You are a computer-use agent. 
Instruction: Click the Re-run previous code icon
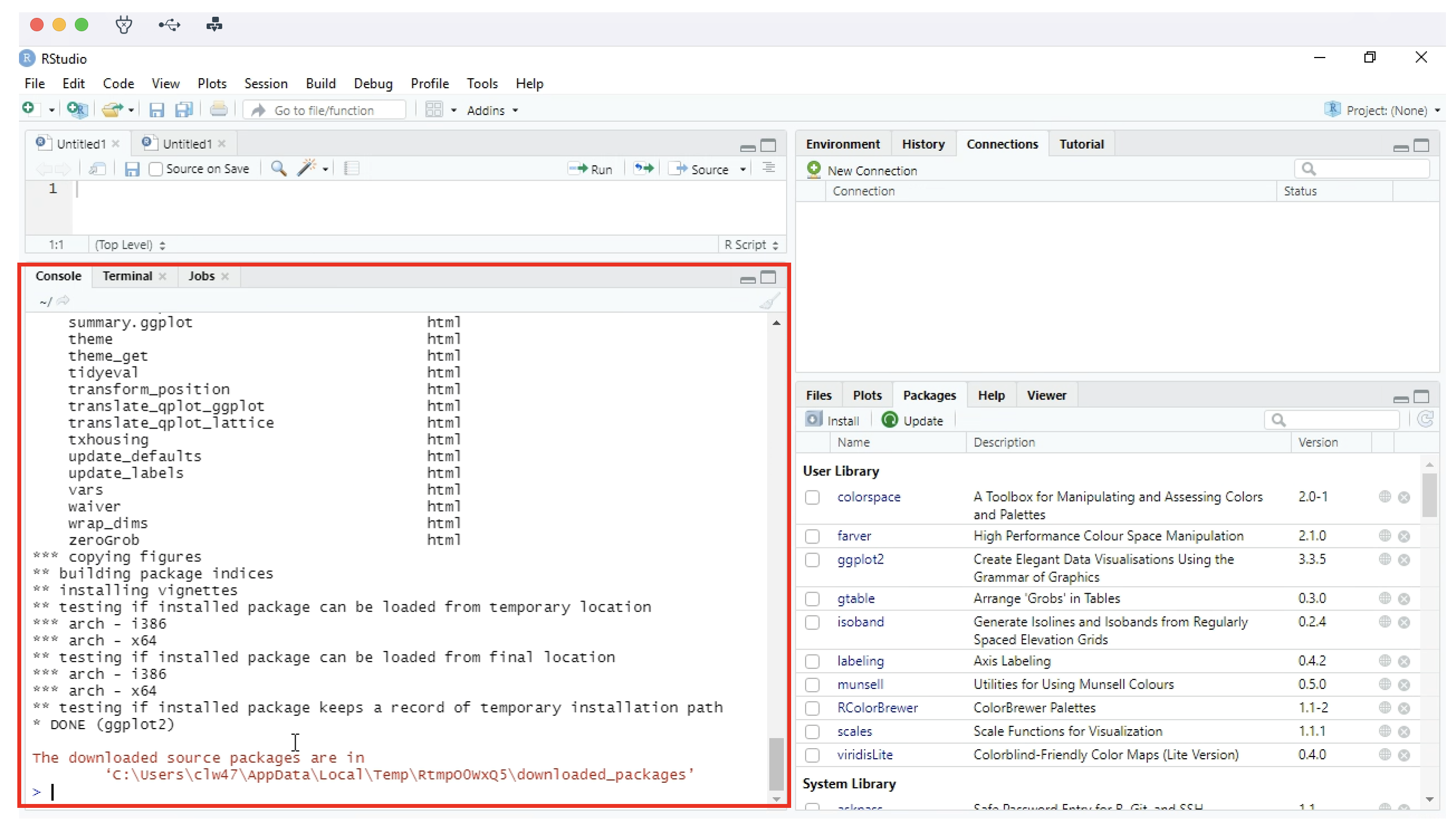(x=643, y=168)
